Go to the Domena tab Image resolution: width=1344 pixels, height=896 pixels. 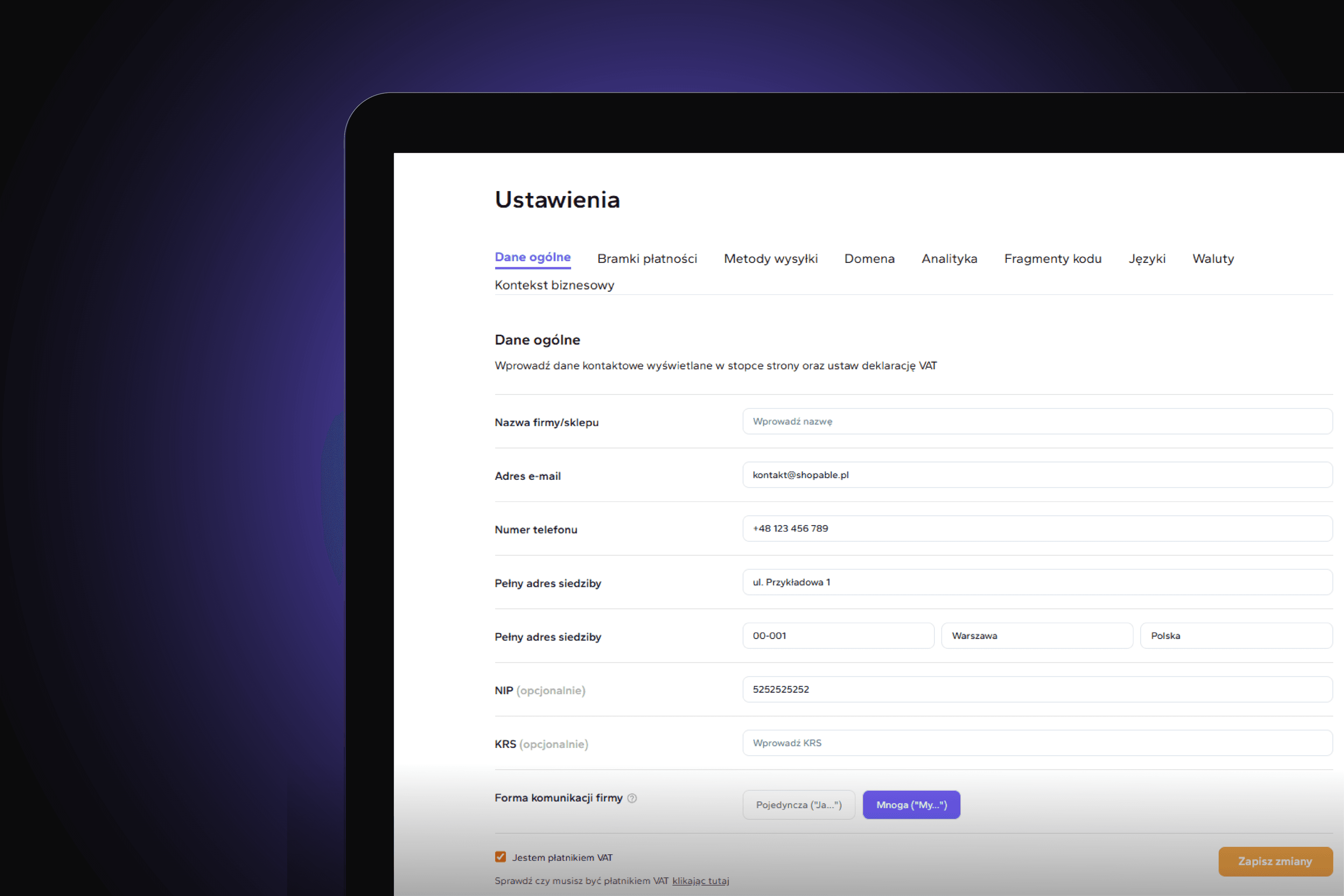click(x=870, y=259)
